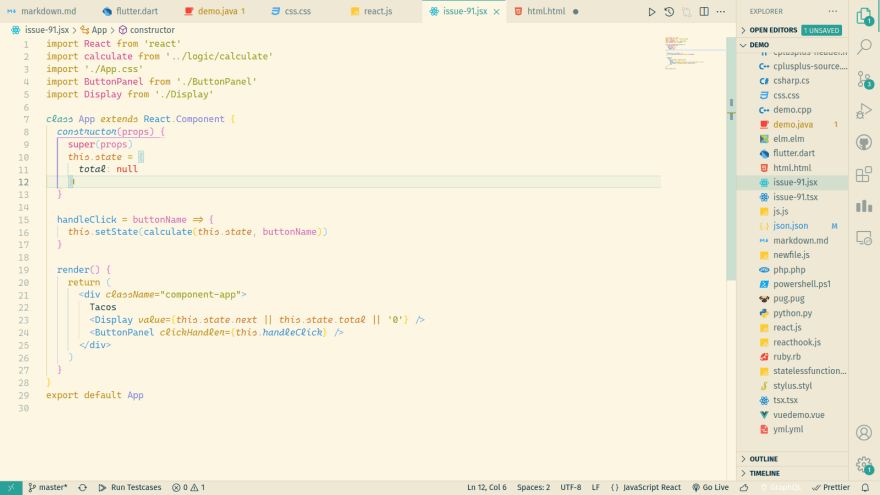Switch to the markdown.md tab
880x495 pixels.
coord(42,11)
